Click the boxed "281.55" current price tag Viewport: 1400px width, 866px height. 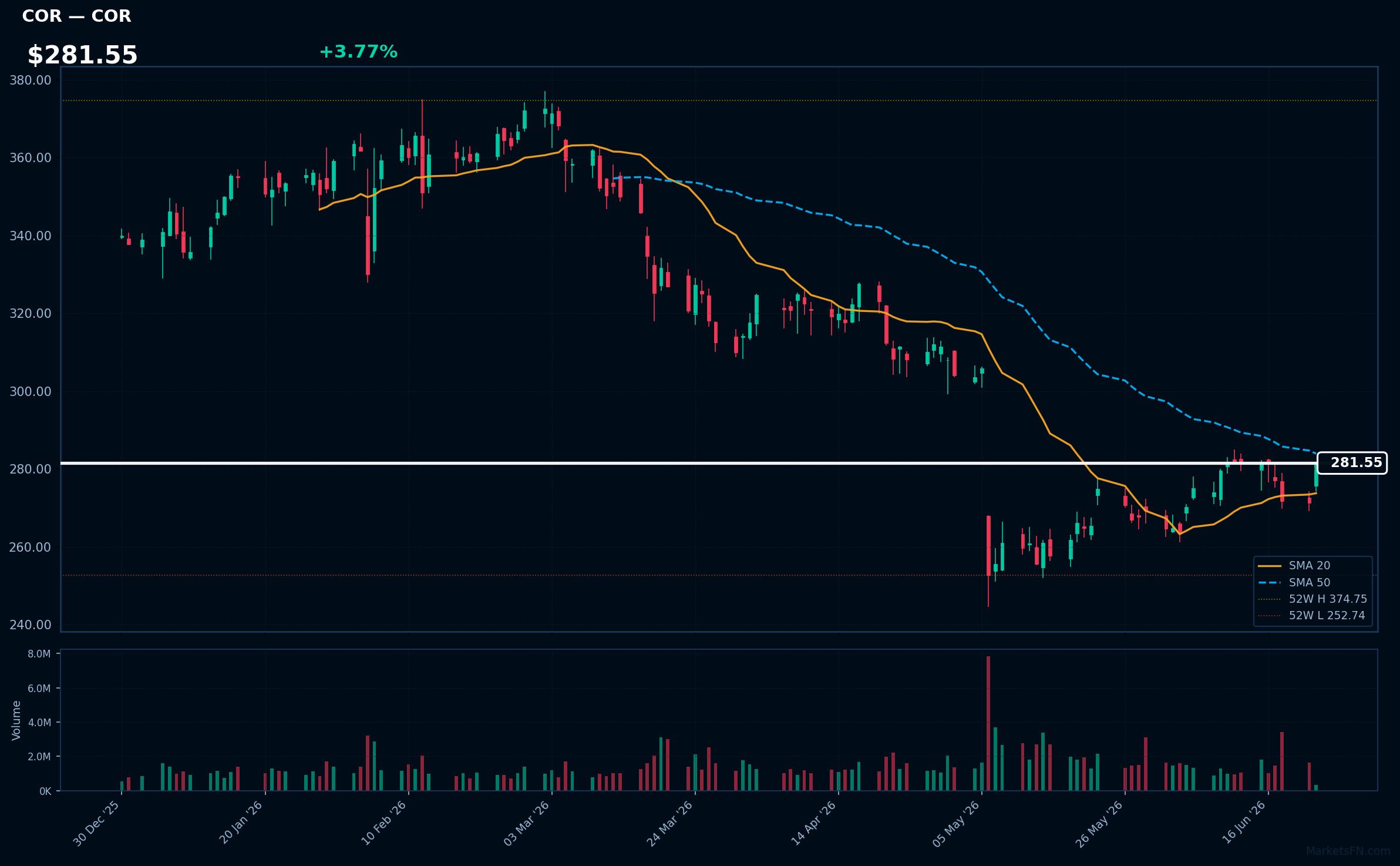click(1352, 463)
